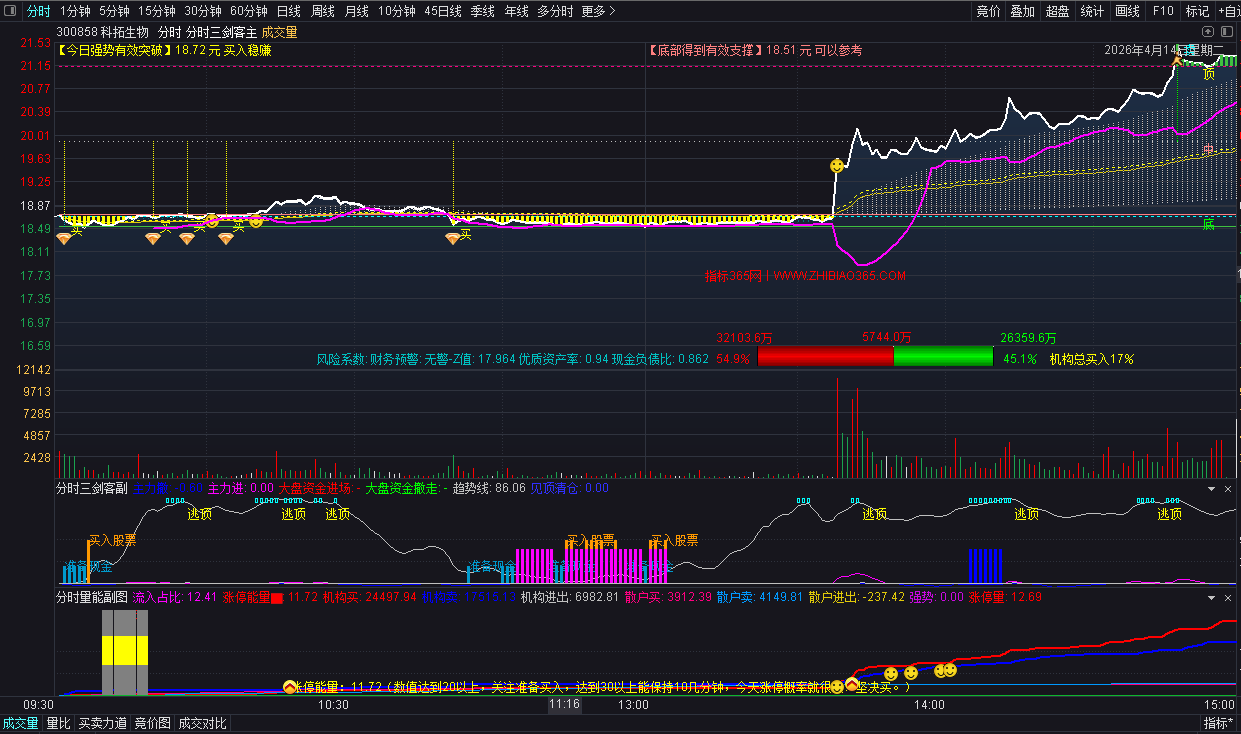This screenshot has width=1241, height=734.
Task: Open the 月线 monthly chart
Action: tap(356, 11)
